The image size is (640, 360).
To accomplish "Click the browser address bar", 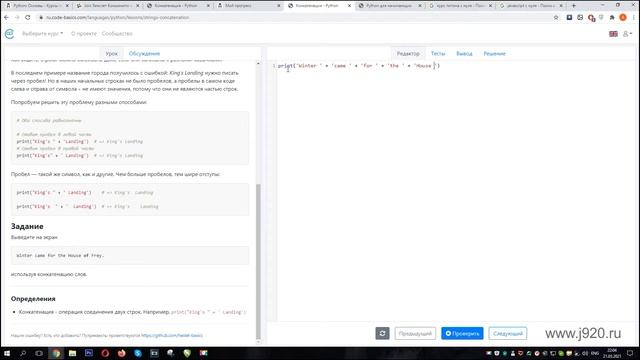I will [x=294, y=18].
